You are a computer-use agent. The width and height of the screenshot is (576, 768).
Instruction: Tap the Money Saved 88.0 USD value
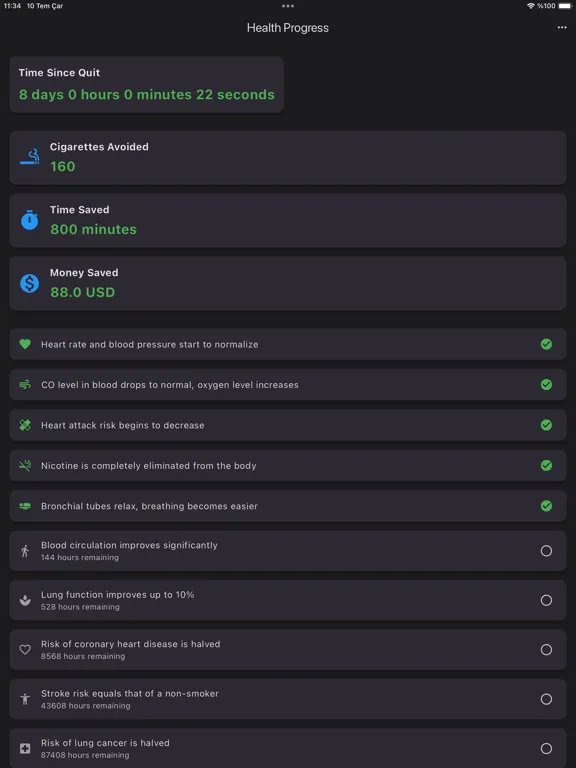pyautogui.click(x=82, y=292)
